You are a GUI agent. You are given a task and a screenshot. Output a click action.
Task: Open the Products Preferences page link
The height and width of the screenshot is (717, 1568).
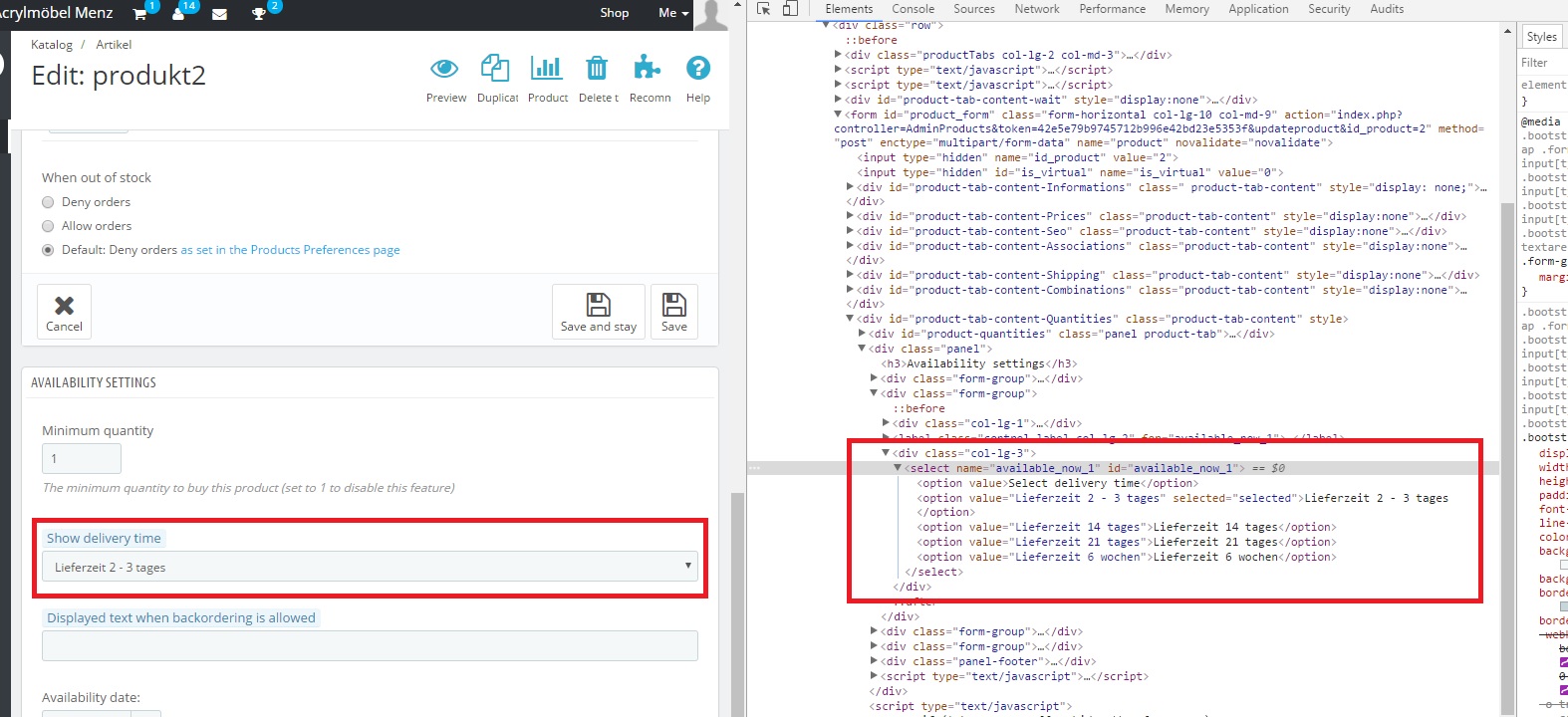(x=290, y=250)
